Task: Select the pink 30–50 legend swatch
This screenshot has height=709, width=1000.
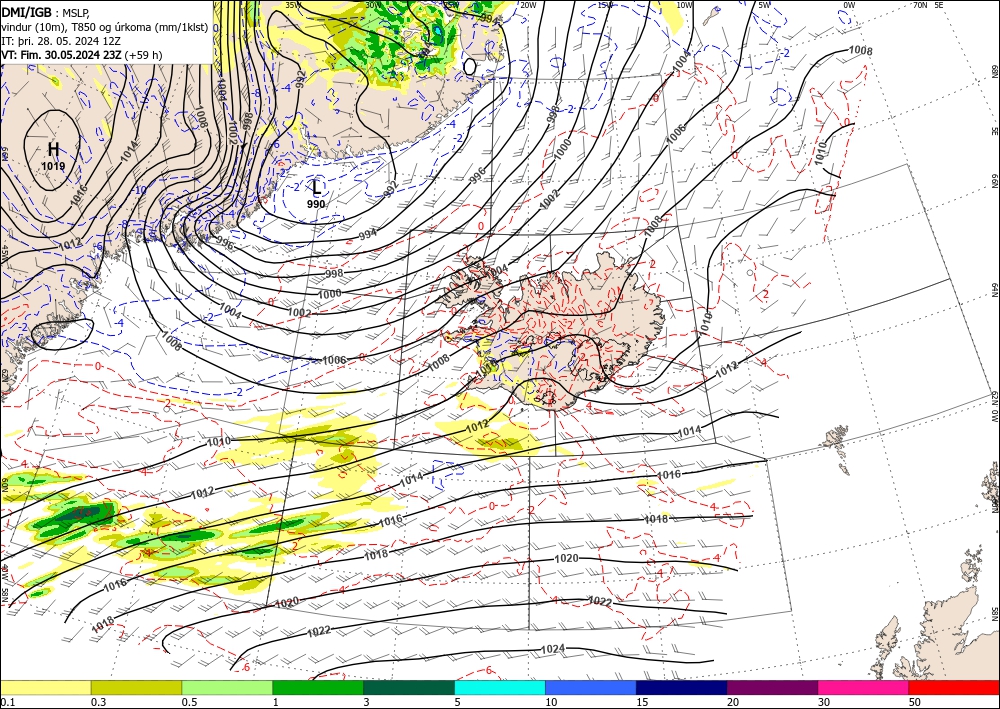Action: pos(864,687)
